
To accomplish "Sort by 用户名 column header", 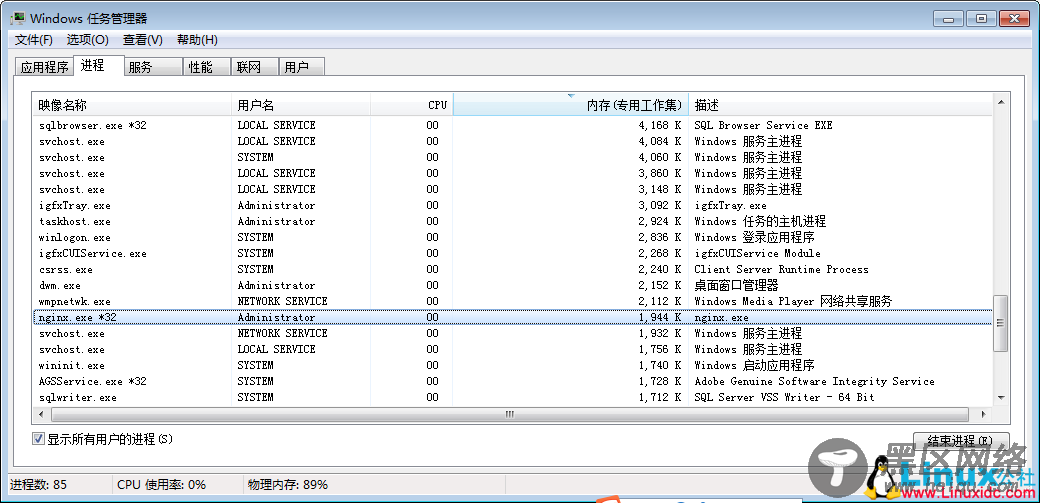I will coord(301,105).
